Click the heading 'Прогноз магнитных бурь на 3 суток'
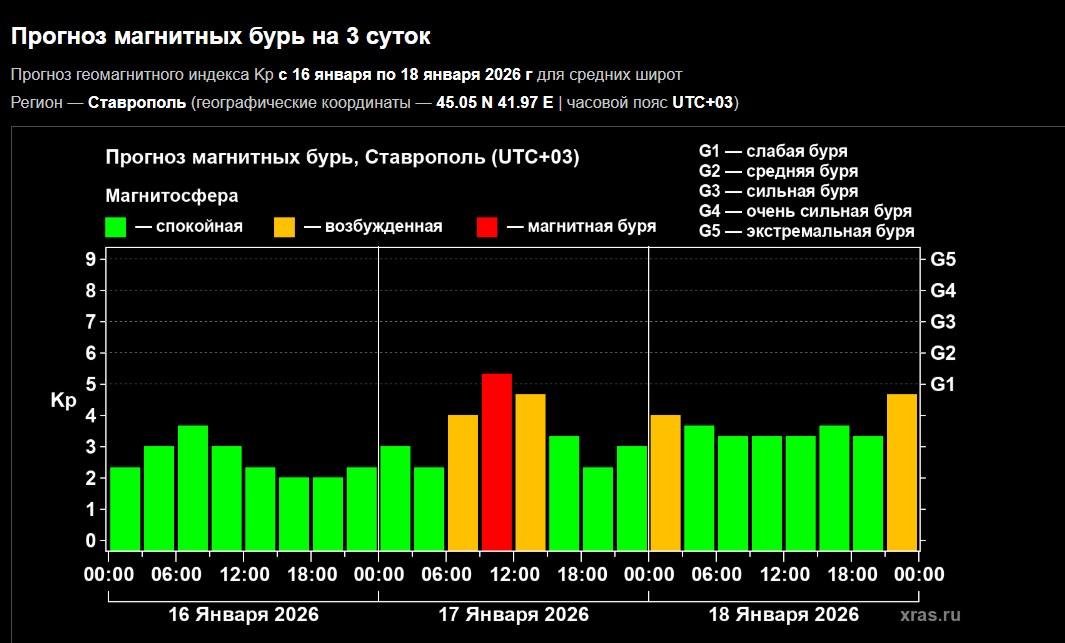The height and width of the screenshot is (643, 1065). click(x=221, y=37)
